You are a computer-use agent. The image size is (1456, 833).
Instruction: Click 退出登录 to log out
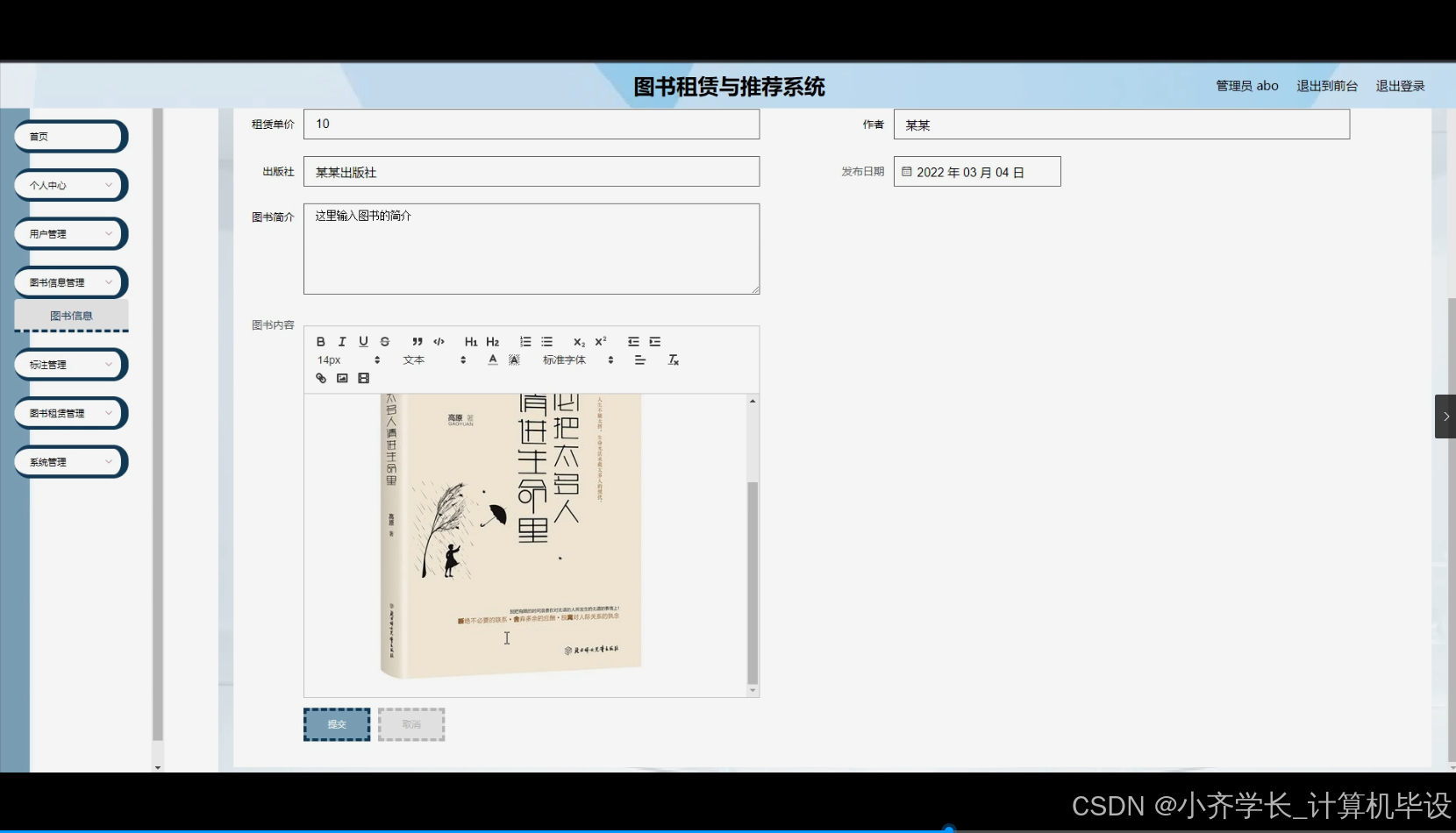1400,86
